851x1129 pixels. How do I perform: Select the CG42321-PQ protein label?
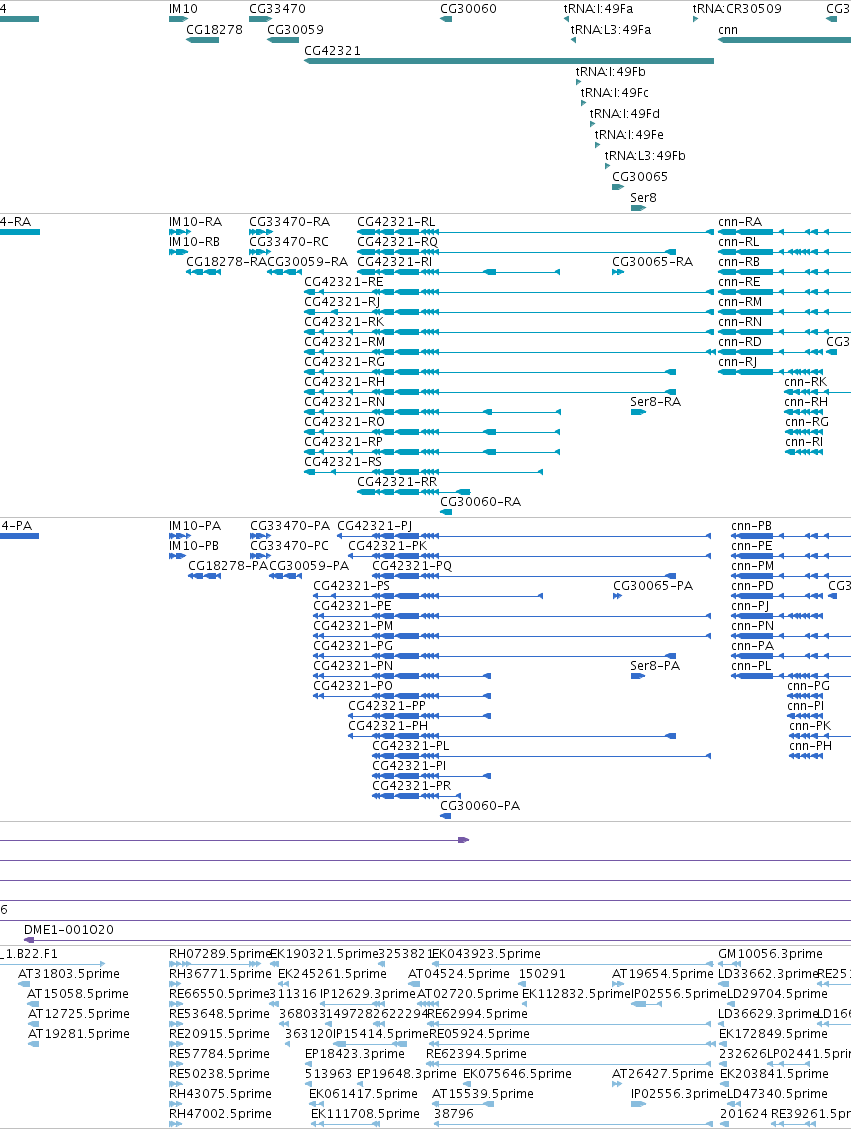coord(412,566)
